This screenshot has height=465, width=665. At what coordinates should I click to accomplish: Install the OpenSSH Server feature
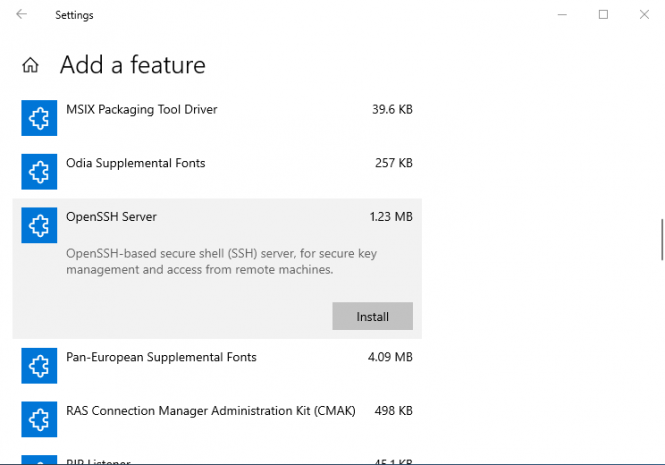(x=372, y=317)
